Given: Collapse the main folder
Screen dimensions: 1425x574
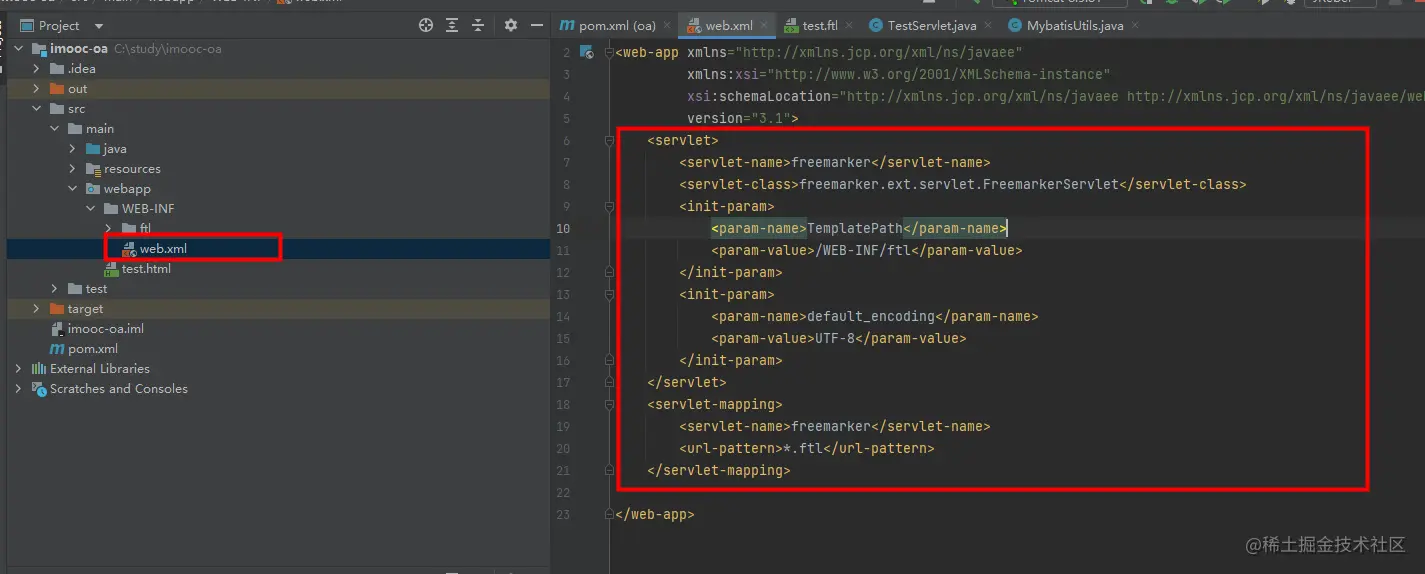Looking at the screenshot, I should coord(55,129).
